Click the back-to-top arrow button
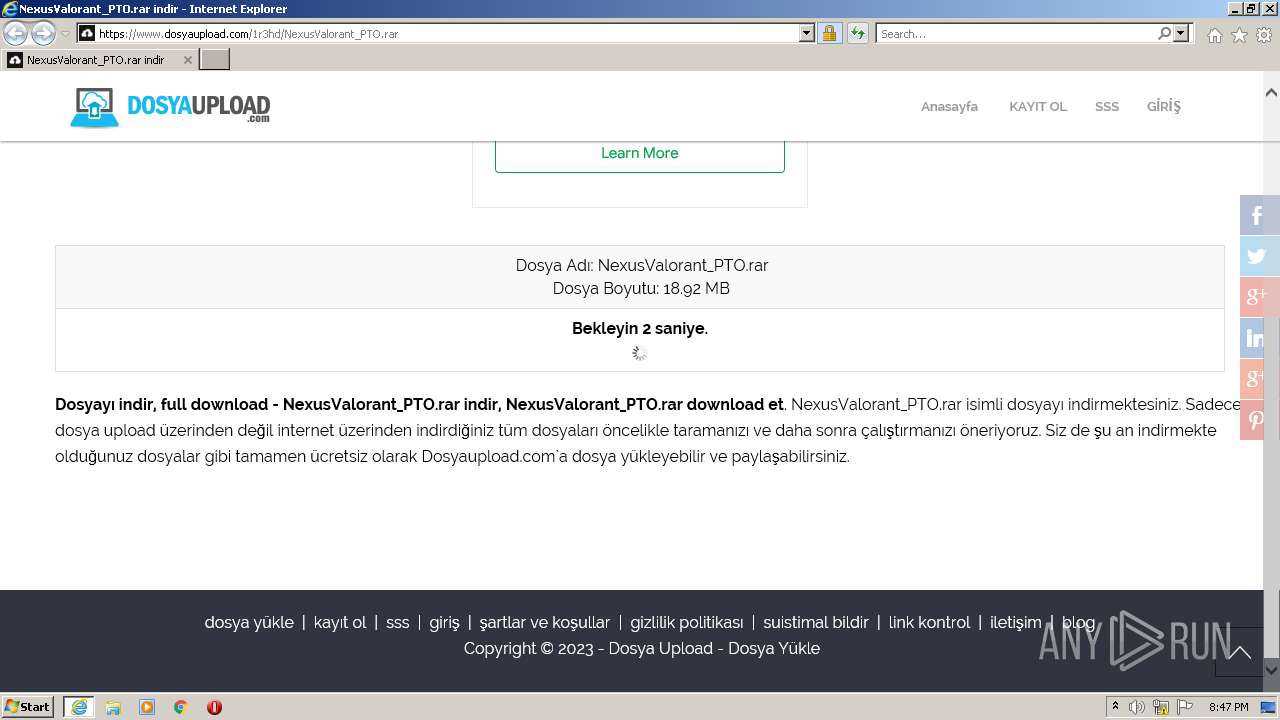The width and height of the screenshot is (1280, 720). click(1240, 652)
